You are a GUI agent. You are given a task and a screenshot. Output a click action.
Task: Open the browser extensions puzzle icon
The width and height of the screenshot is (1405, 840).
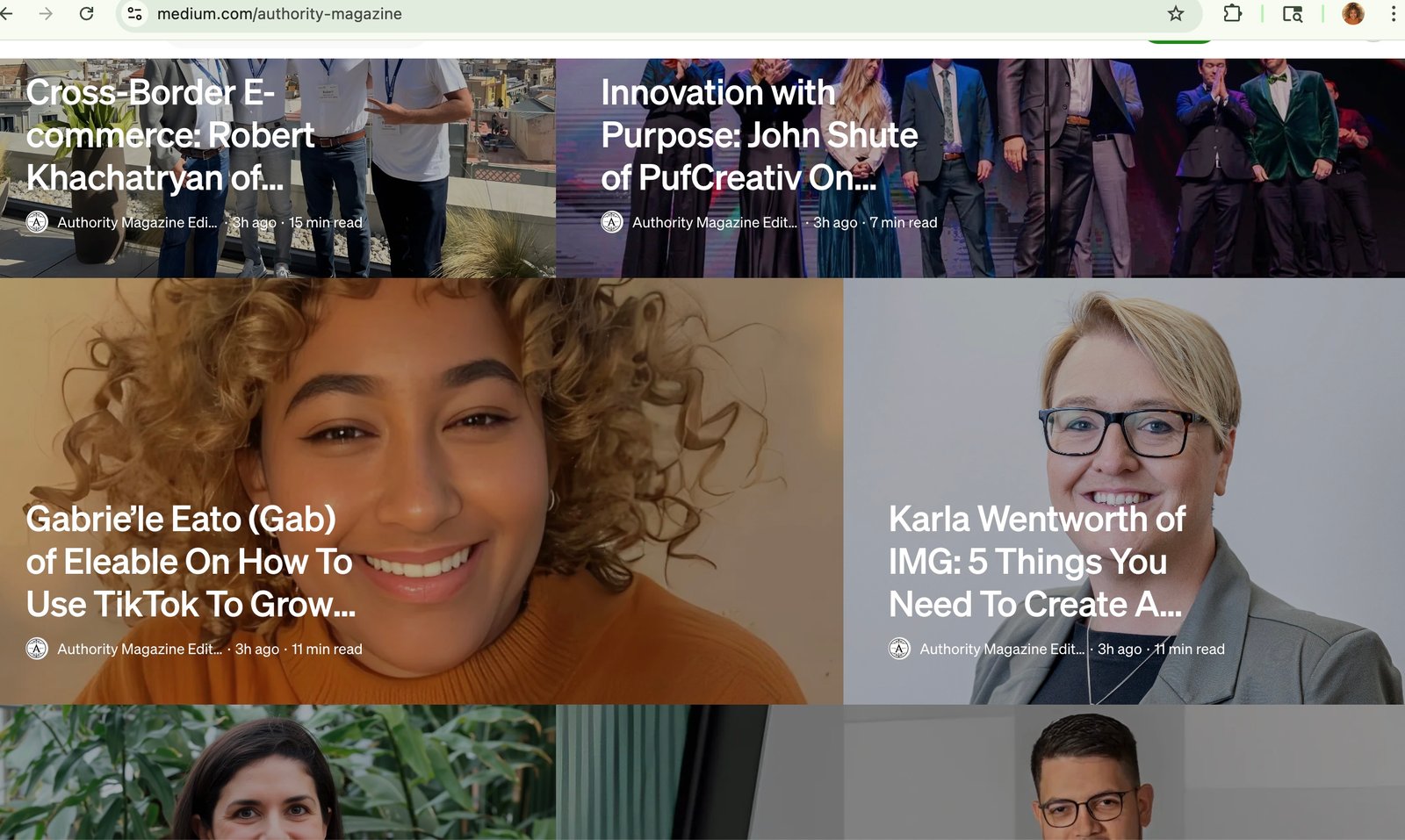point(1232,14)
